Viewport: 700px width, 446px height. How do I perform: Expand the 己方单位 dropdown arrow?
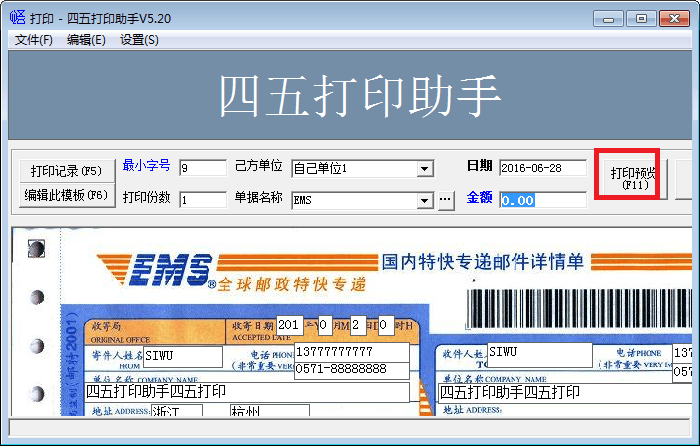(425, 169)
